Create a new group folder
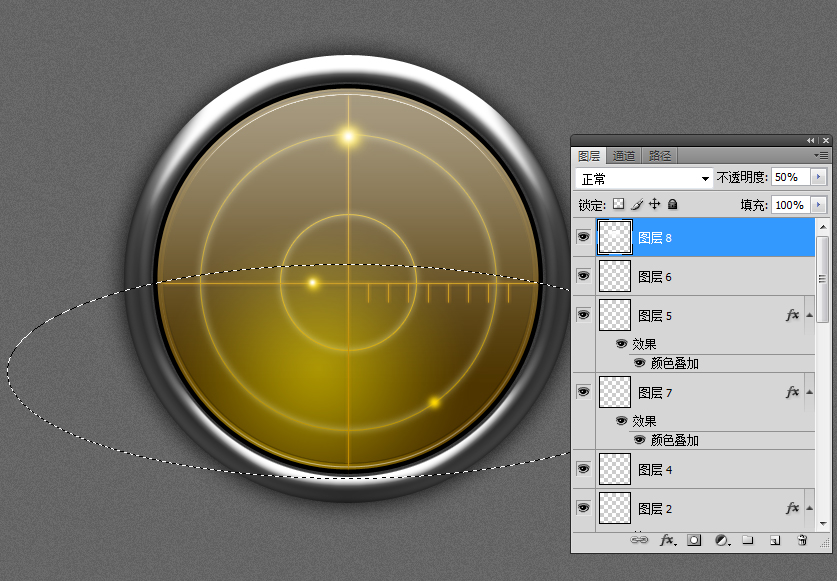837x581 pixels. (x=748, y=540)
